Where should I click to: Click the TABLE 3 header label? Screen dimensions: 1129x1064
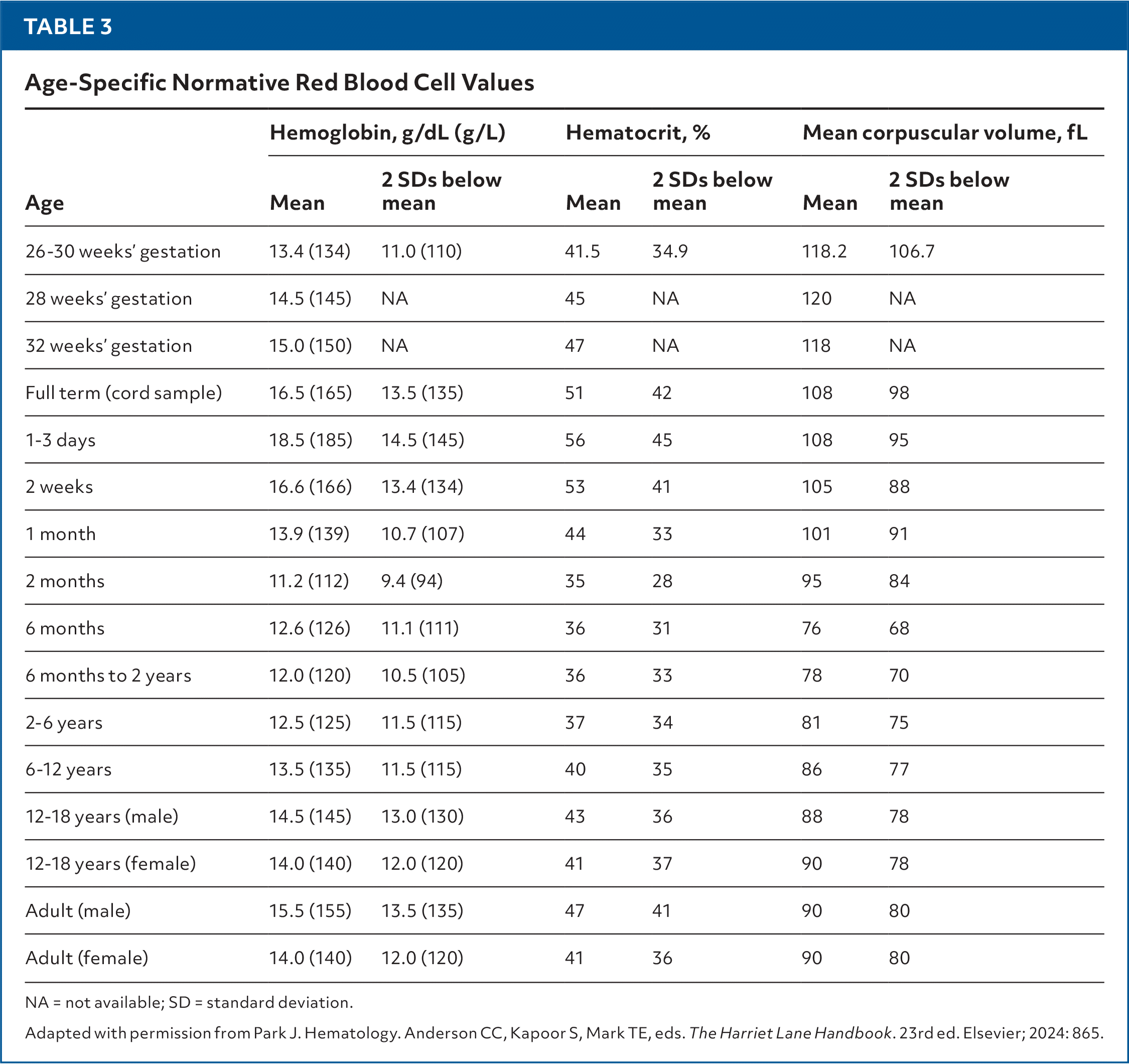pos(68,27)
